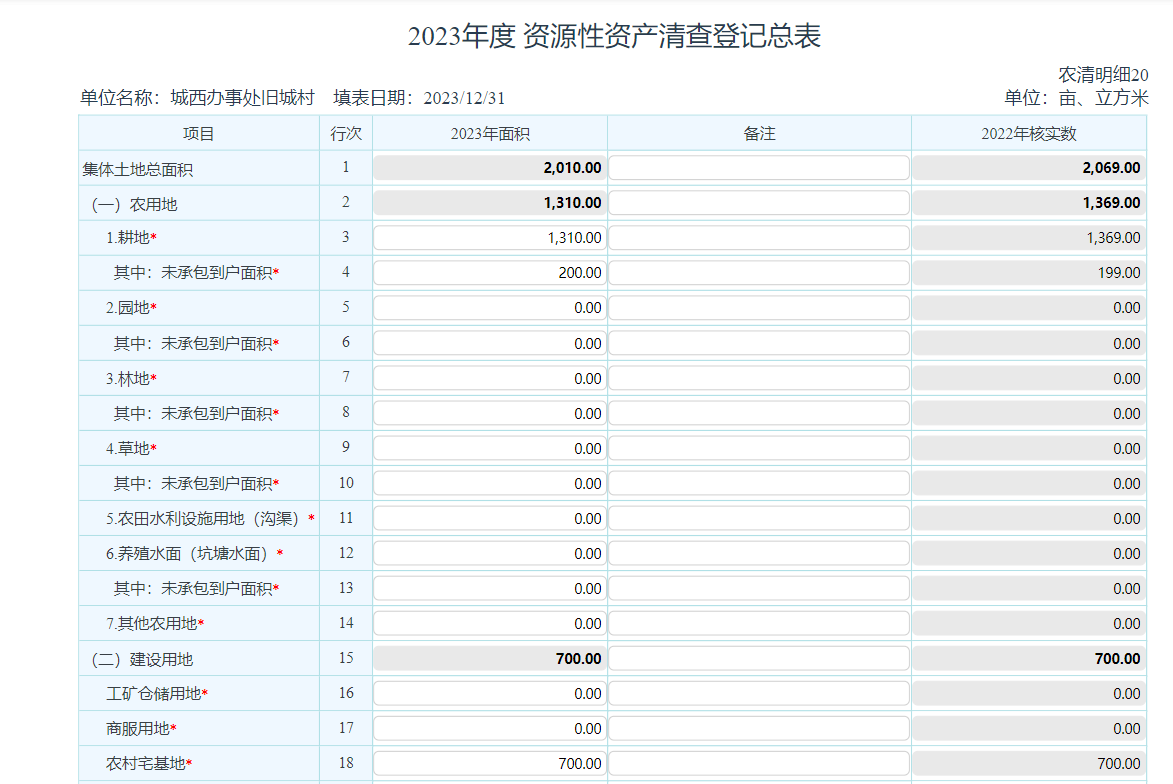Click the 填表日期 2023/12/31 text

(419, 98)
